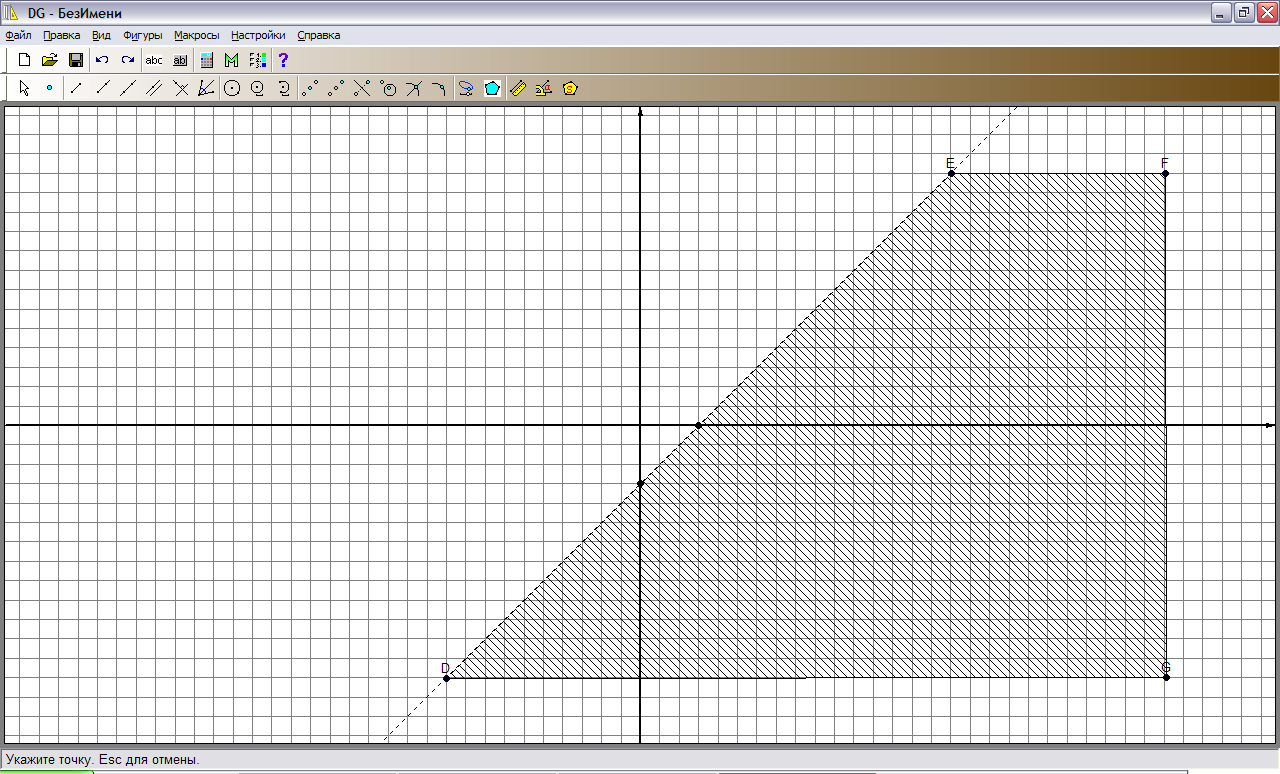Open help with the question mark icon

[284, 60]
